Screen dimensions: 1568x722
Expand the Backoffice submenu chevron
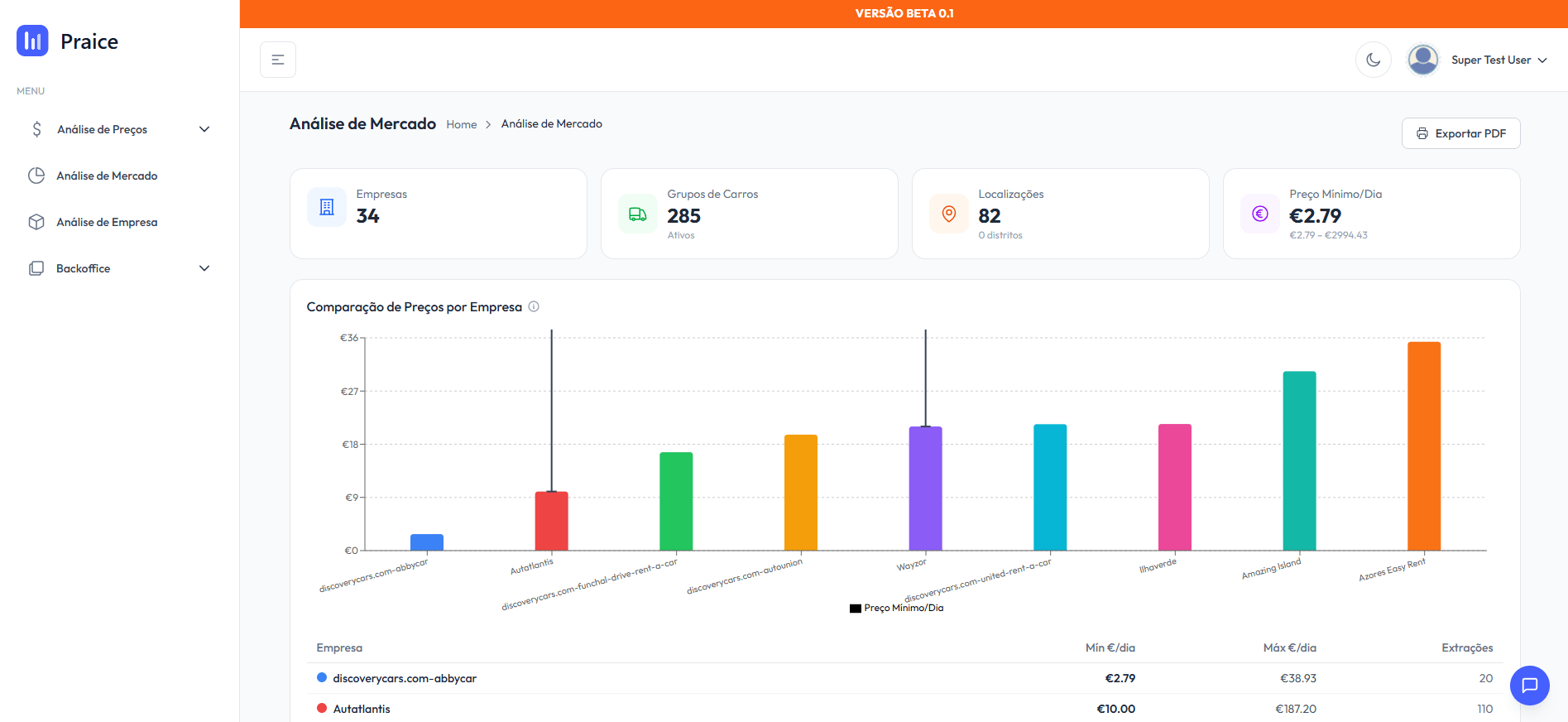(x=204, y=268)
